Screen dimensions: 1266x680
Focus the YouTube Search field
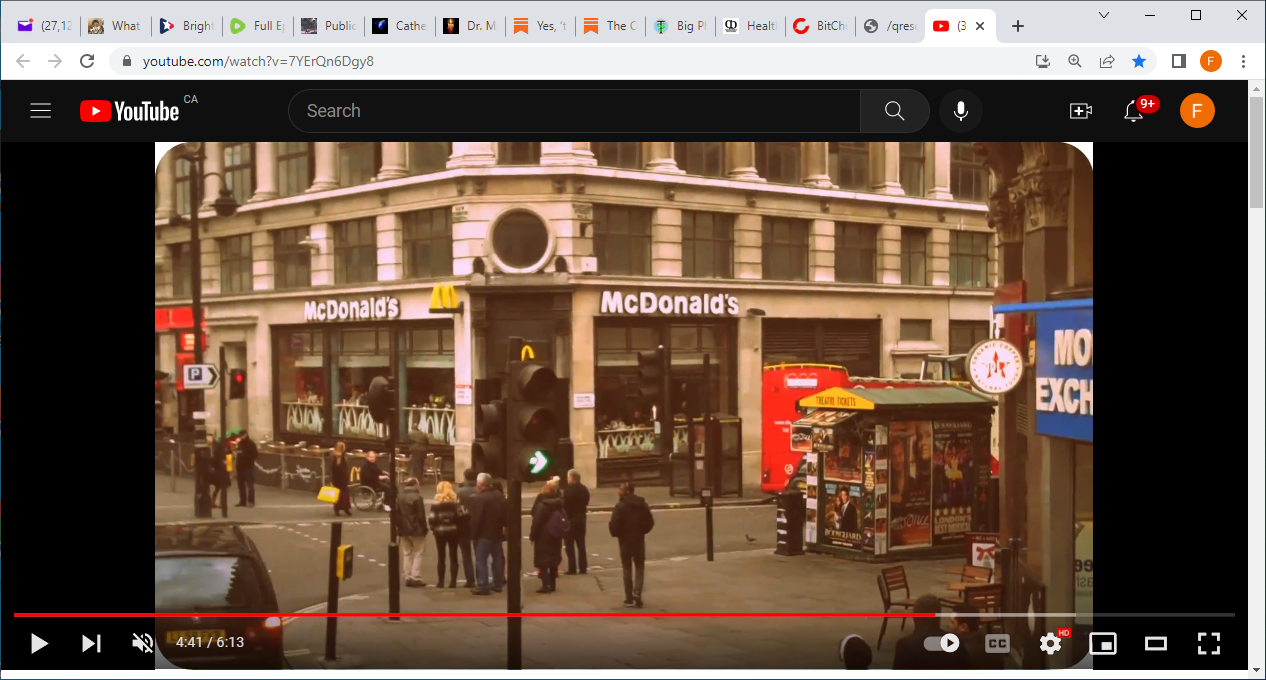(x=574, y=111)
